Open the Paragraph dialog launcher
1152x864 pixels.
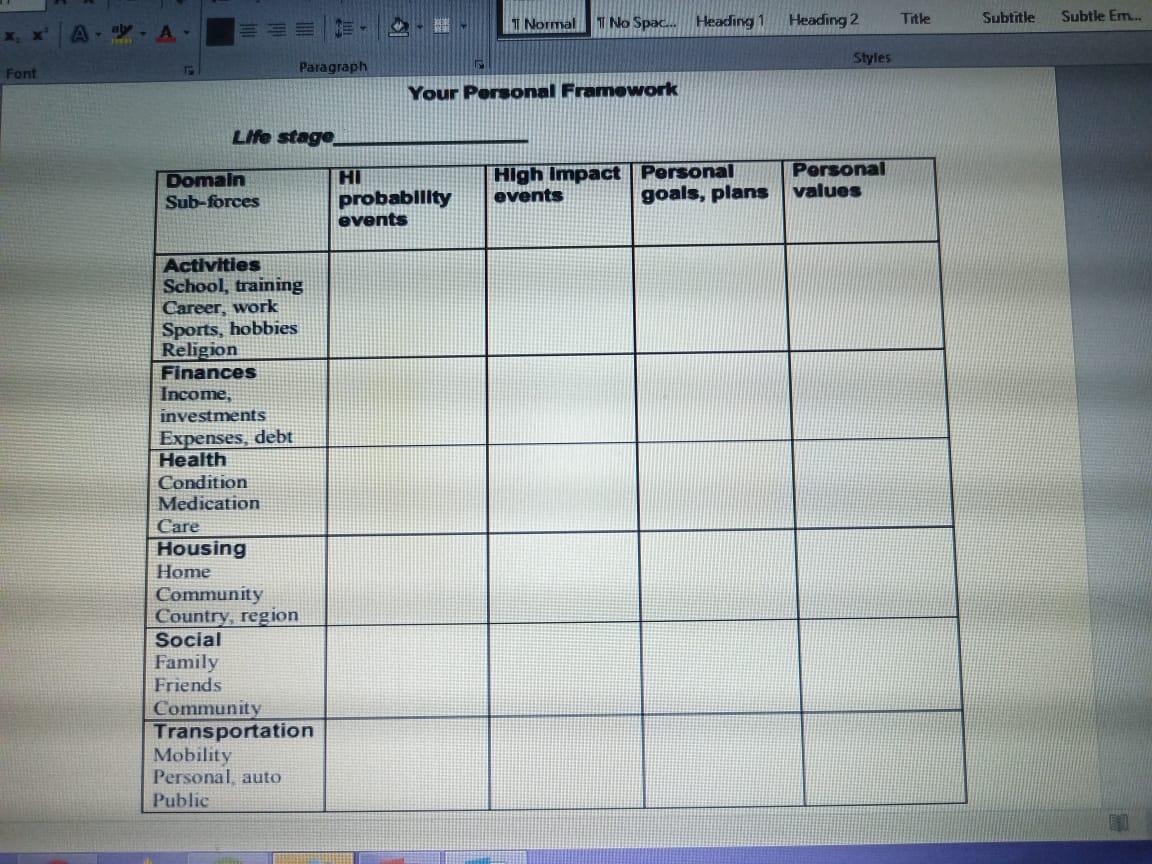tap(480, 63)
